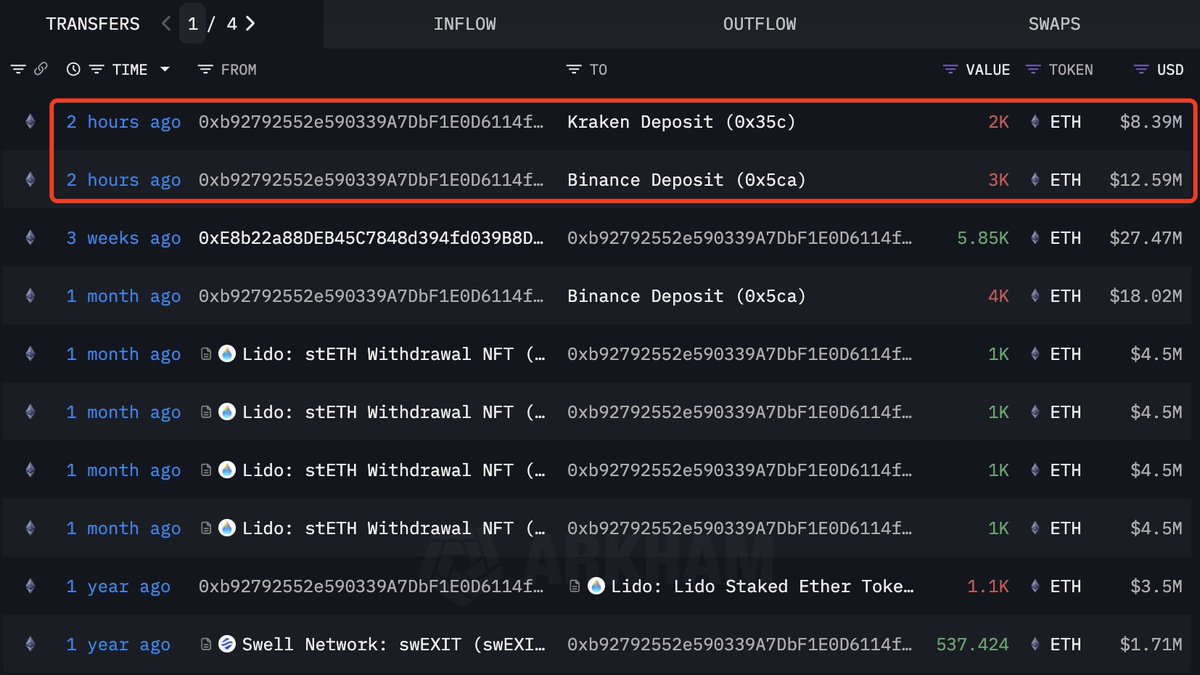Open the TO column filter icon

574,69
